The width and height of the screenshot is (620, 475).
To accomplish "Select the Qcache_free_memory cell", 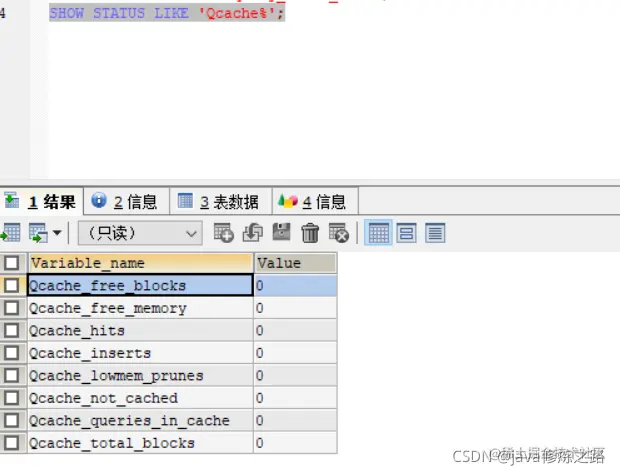I will point(140,308).
